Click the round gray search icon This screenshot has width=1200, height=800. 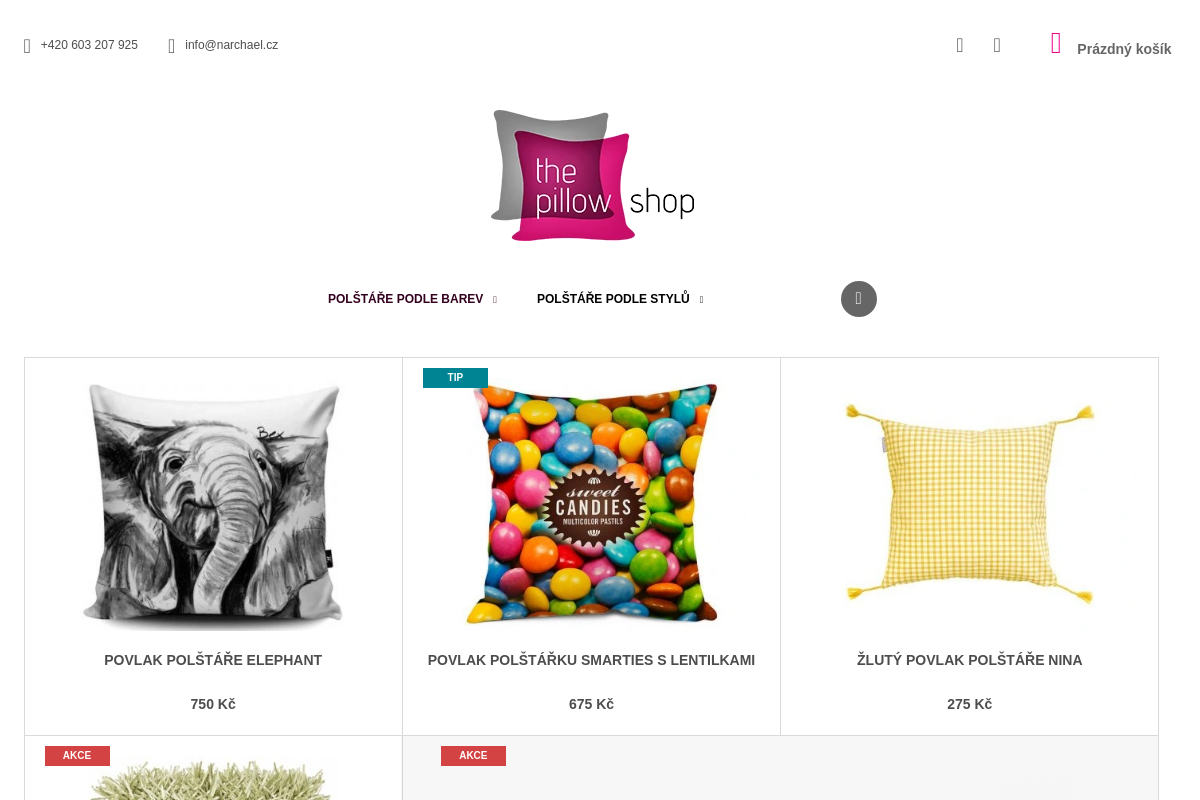click(x=859, y=299)
